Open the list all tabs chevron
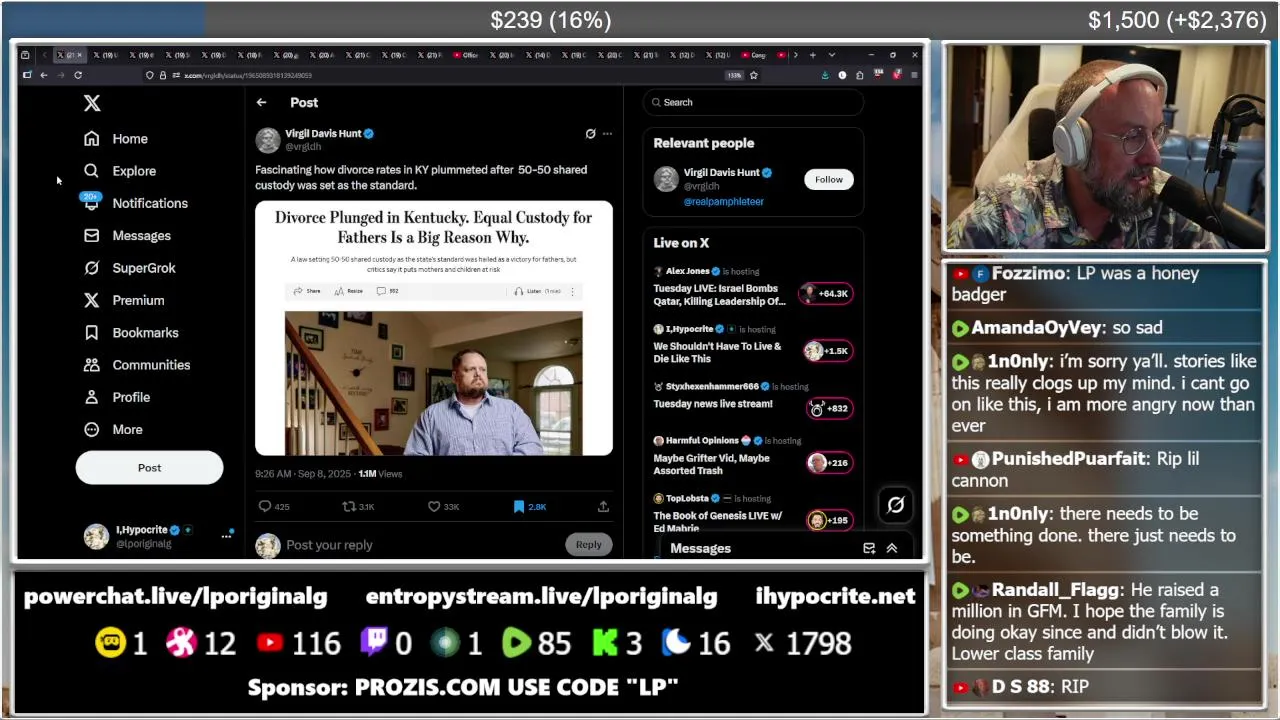This screenshot has width=1280, height=720. point(831,55)
